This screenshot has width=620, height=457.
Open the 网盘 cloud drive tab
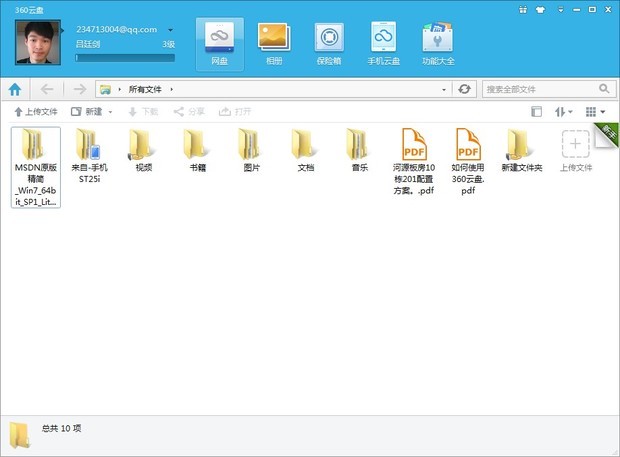point(219,44)
